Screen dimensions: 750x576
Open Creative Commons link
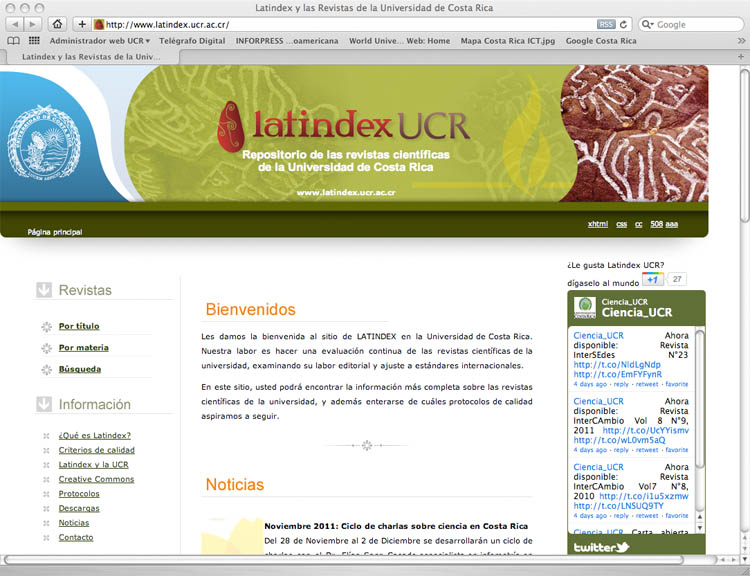pos(96,479)
